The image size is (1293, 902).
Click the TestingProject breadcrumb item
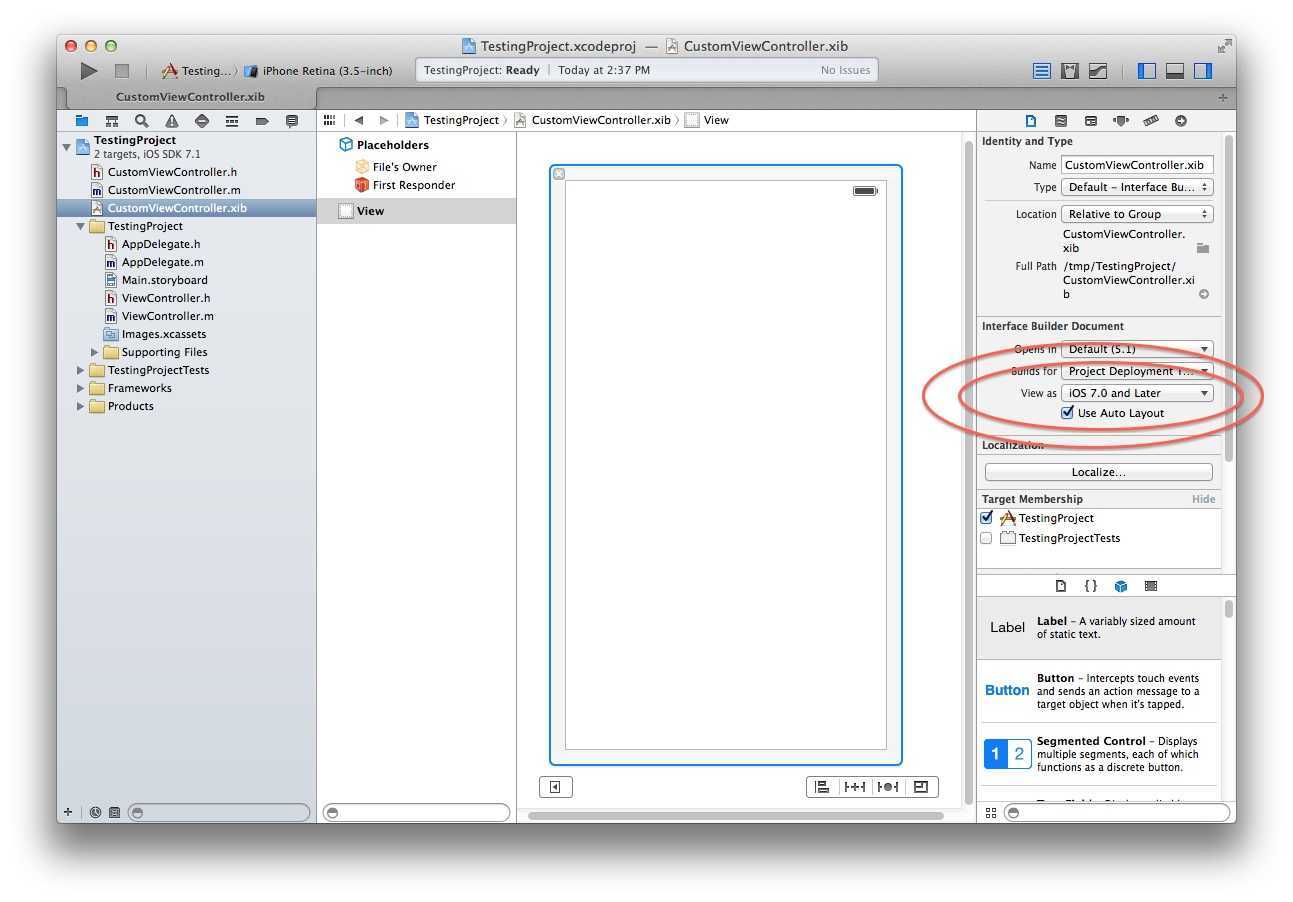pos(451,120)
